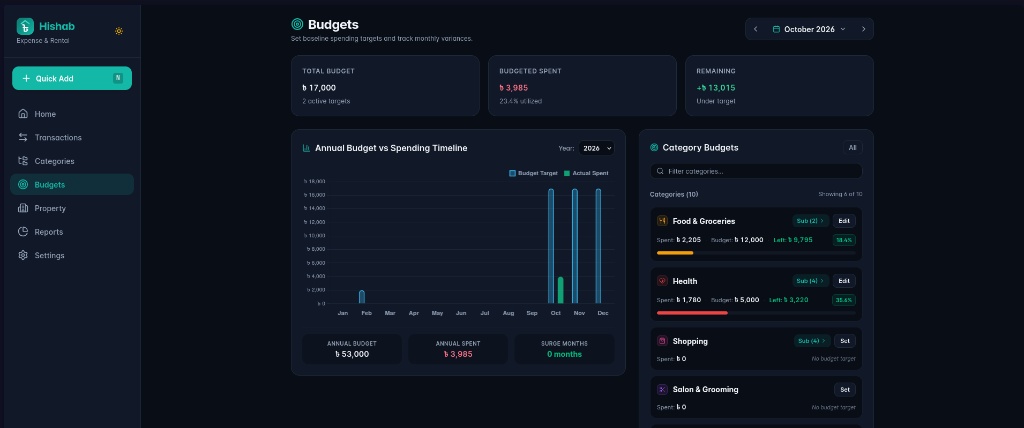Click the Food & Groceries category icon
This screenshot has width=1024, height=428.
[x=662, y=221]
